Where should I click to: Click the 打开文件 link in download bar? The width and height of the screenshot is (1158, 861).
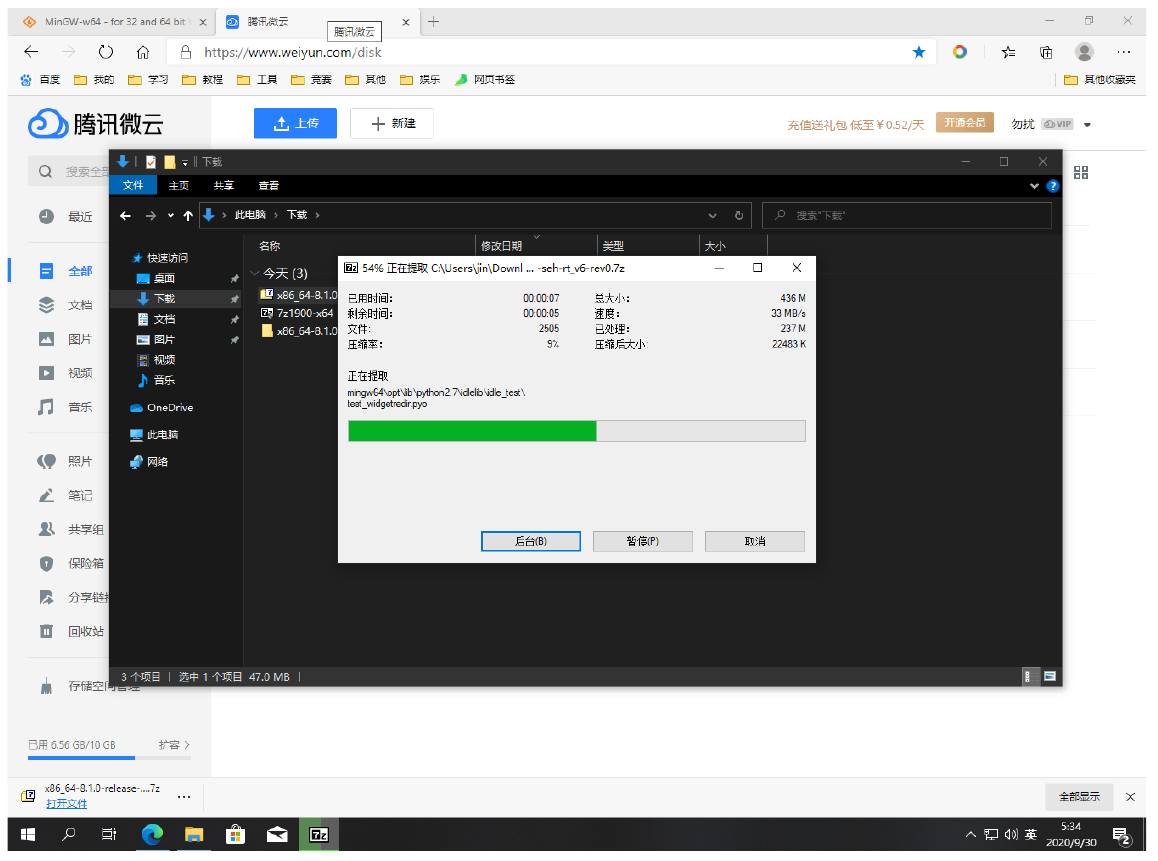coord(66,804)
